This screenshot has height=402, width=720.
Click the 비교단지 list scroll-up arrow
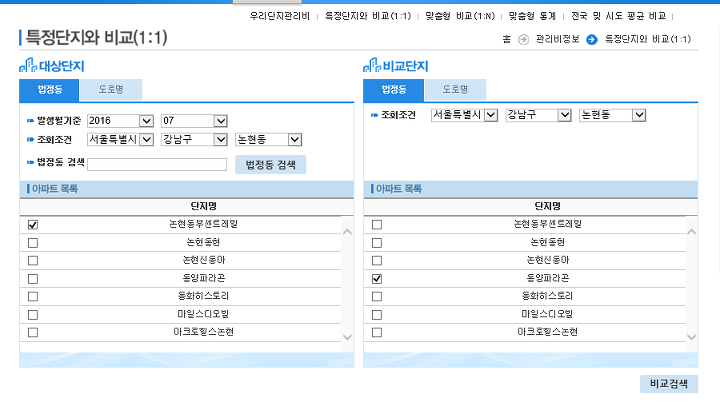click(692, 232)
